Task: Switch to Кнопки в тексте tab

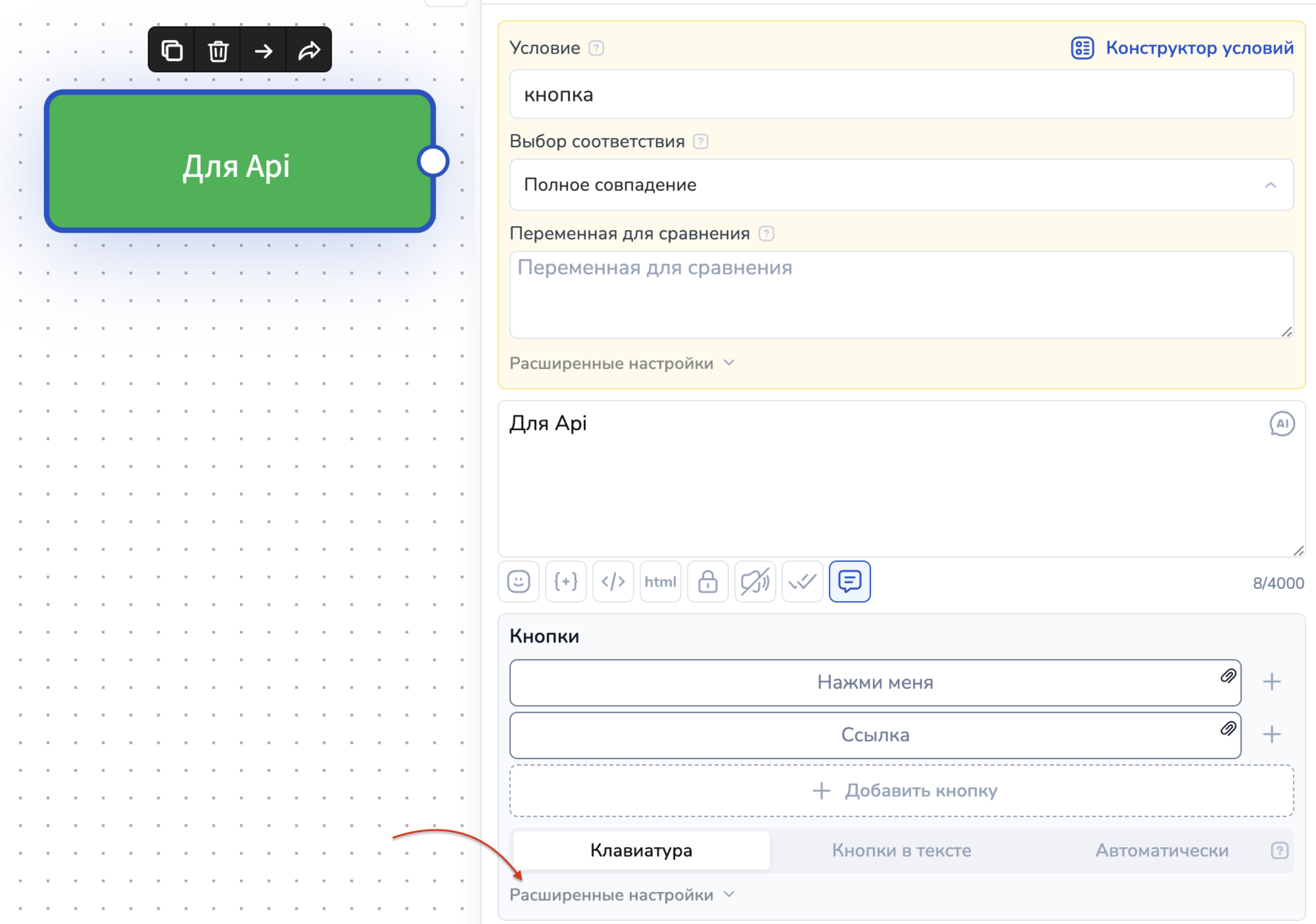Action: pos(901,850)
